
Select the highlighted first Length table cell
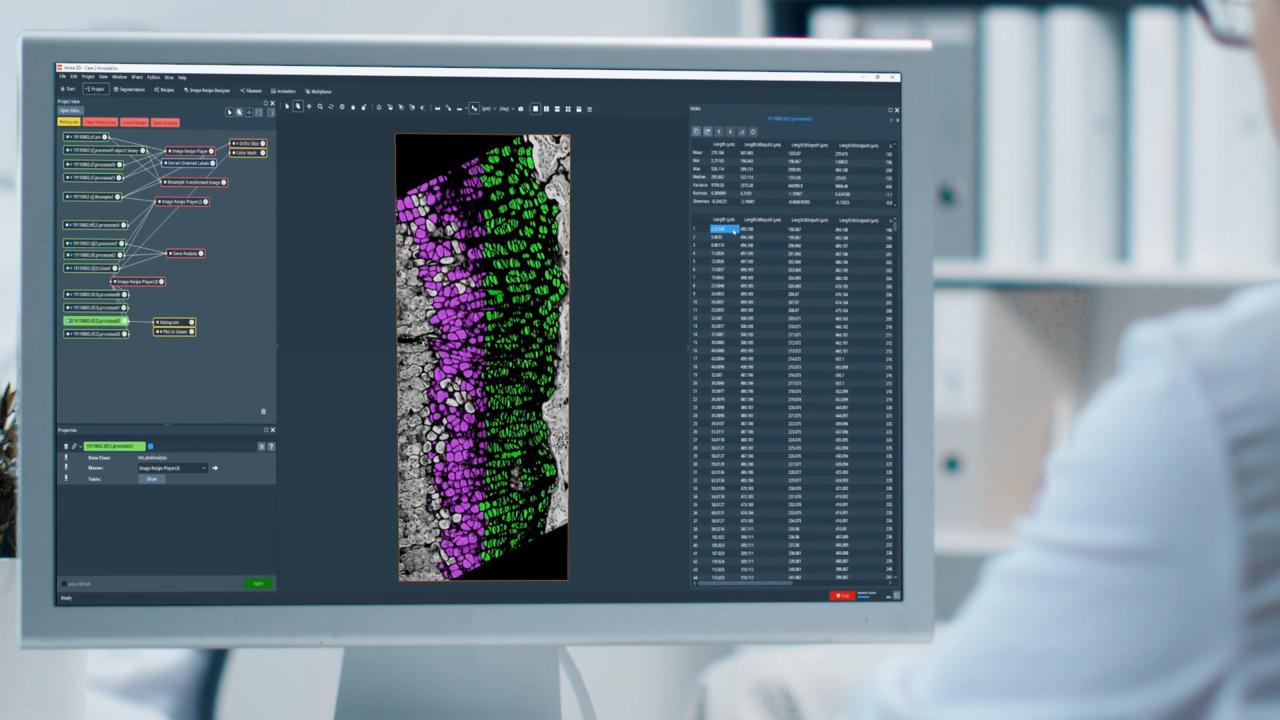tap(723, 229)
